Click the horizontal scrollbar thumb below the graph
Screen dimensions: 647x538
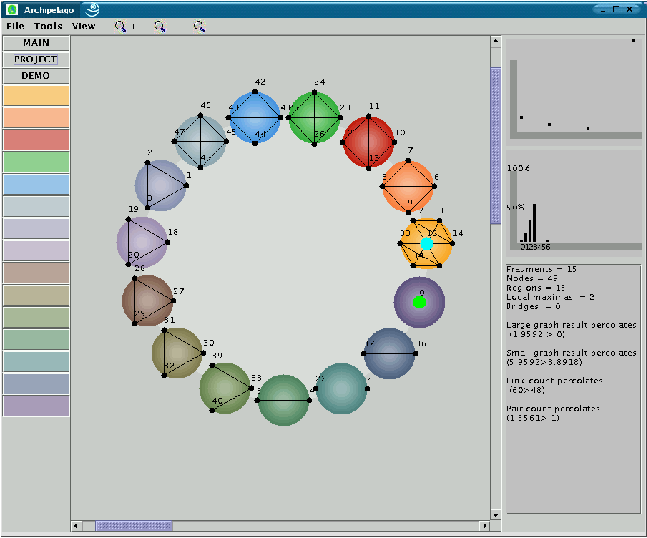(134, 525)
